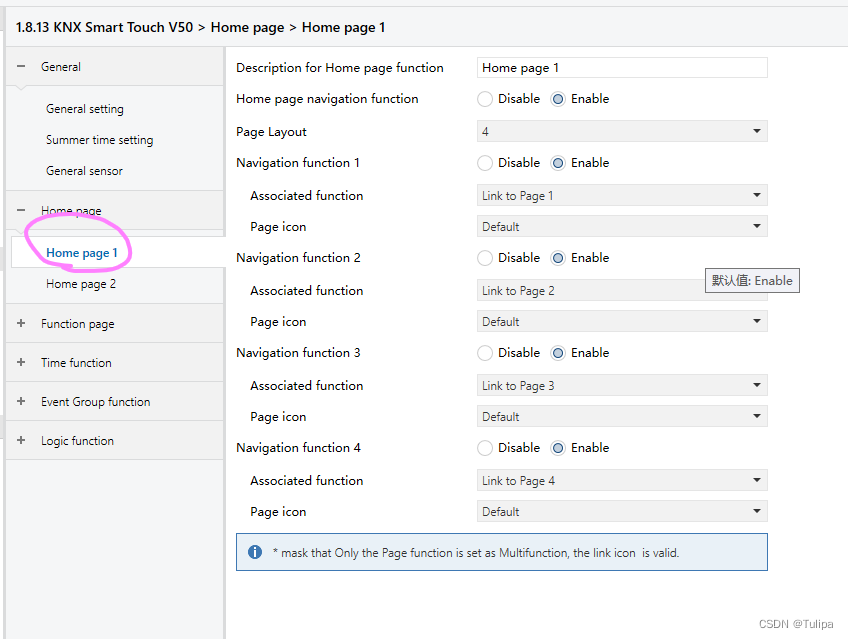
Task: Click the mask that Only the Page function notice text
Action: (476, 553)
